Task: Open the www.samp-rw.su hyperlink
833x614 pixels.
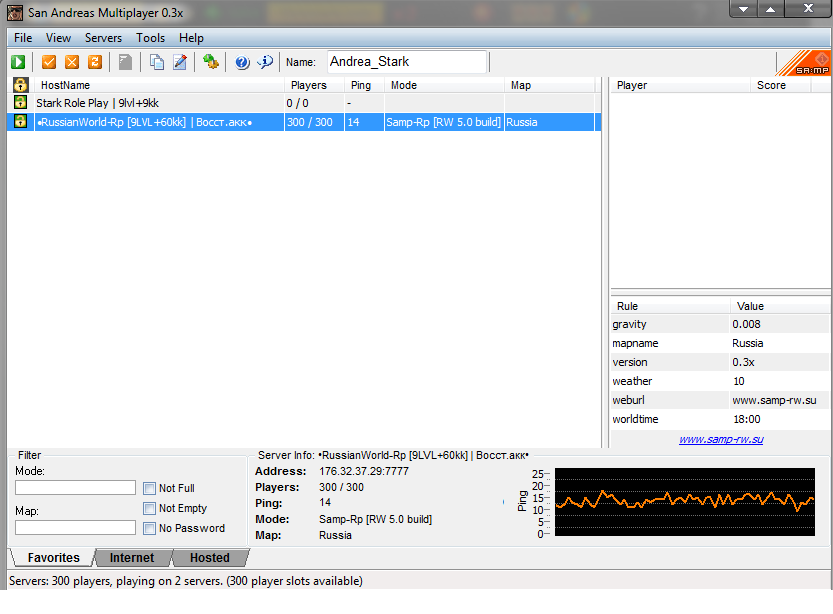Action: pos(721,439)
